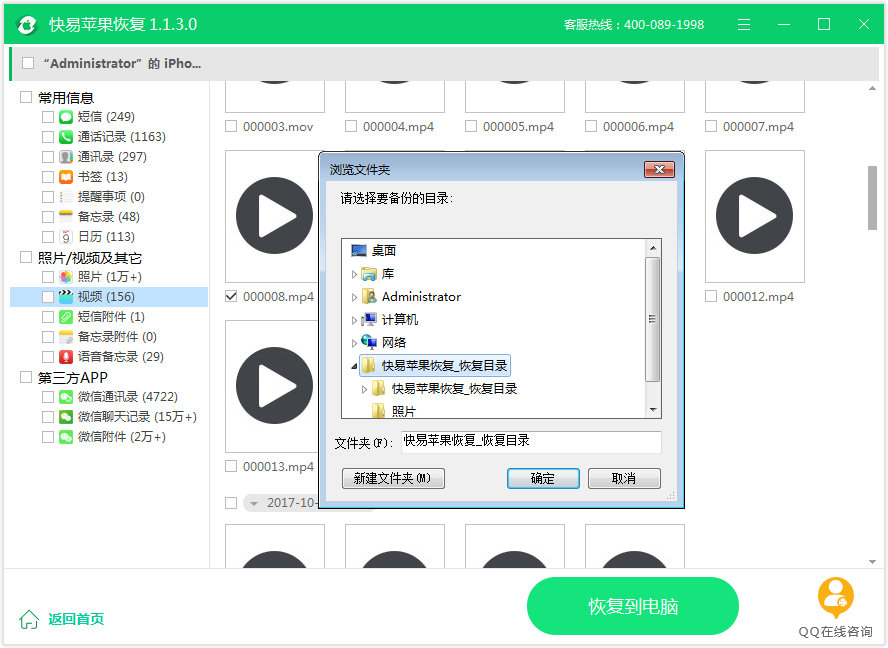Click the 短信附件 attachment icon

pos(66,317)
